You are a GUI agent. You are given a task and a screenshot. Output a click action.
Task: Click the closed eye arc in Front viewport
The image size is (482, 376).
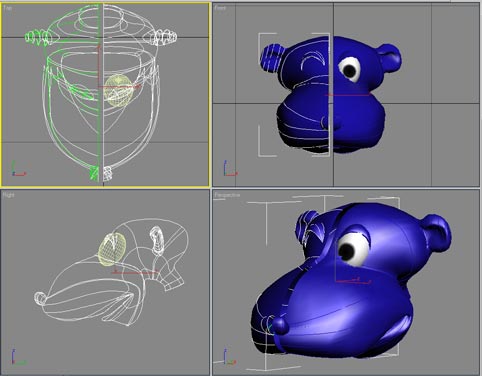[313, 62]
